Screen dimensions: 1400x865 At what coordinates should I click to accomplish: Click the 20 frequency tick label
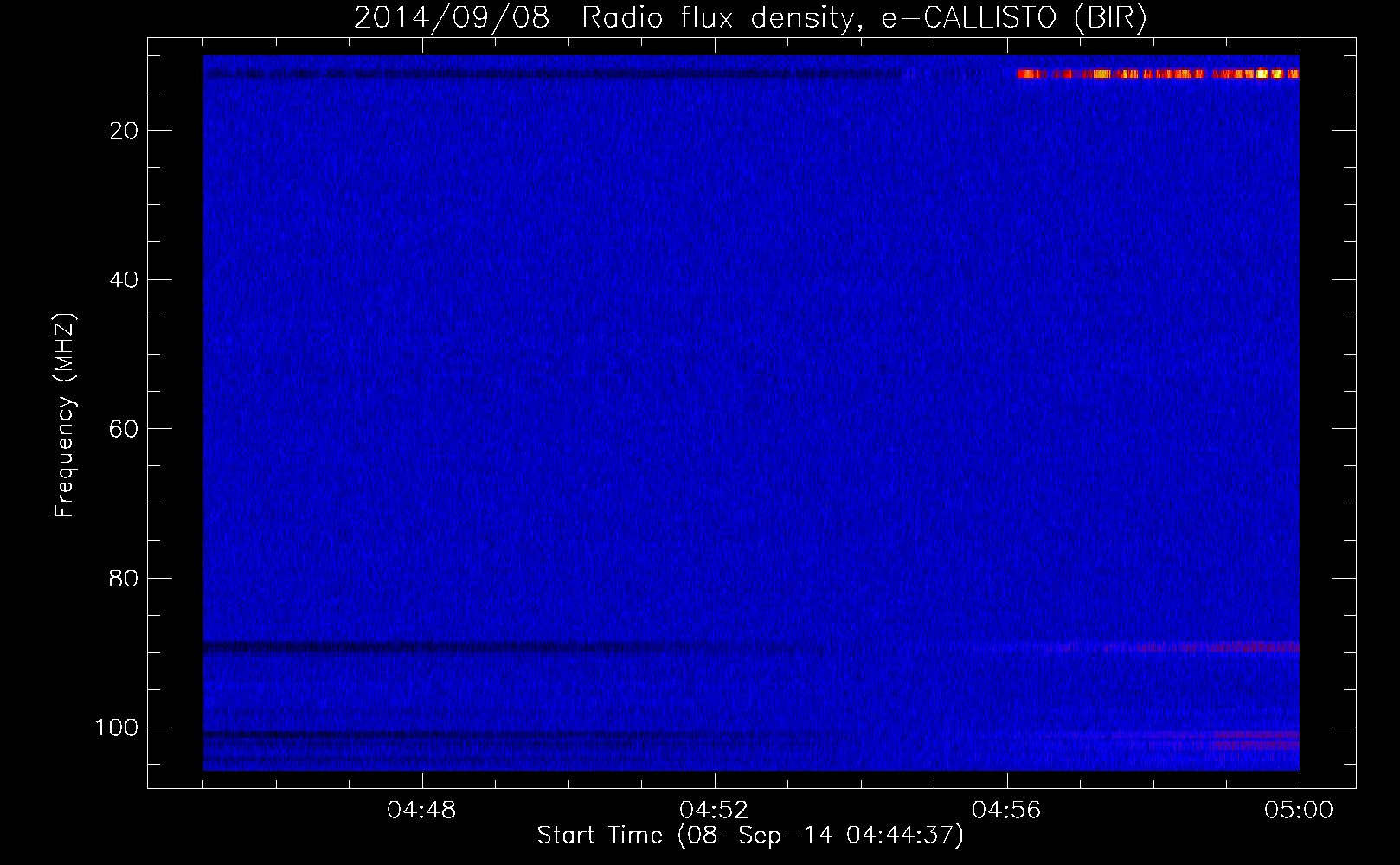[125, 131]
